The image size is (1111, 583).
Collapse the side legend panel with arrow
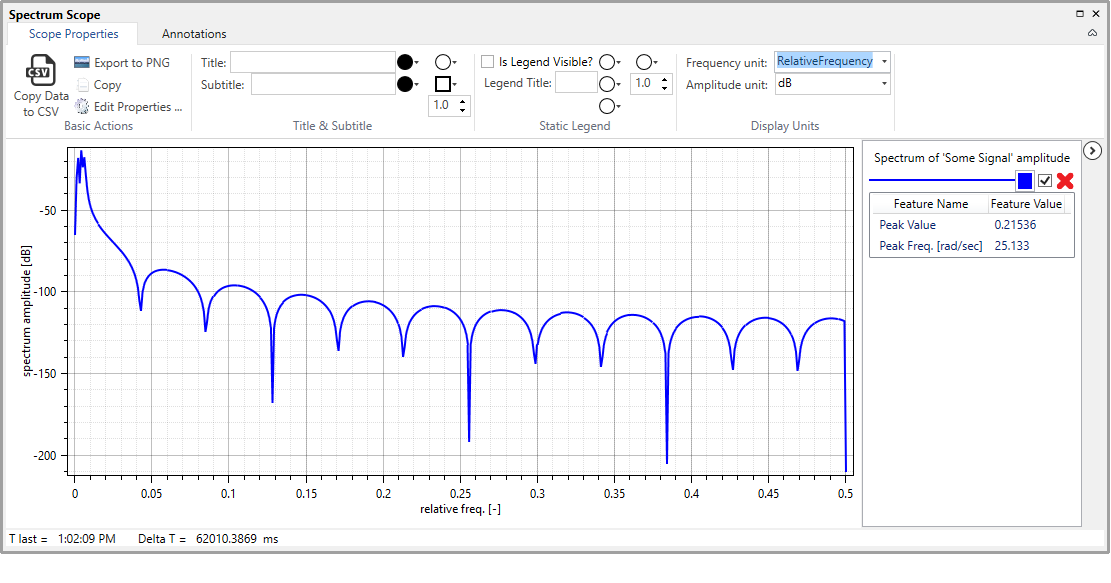point(1093,150)
